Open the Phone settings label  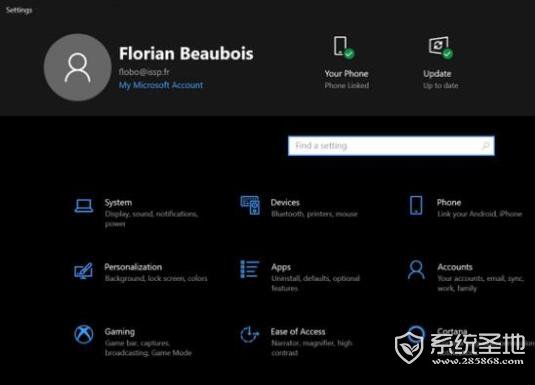click(x=449, y=202)
